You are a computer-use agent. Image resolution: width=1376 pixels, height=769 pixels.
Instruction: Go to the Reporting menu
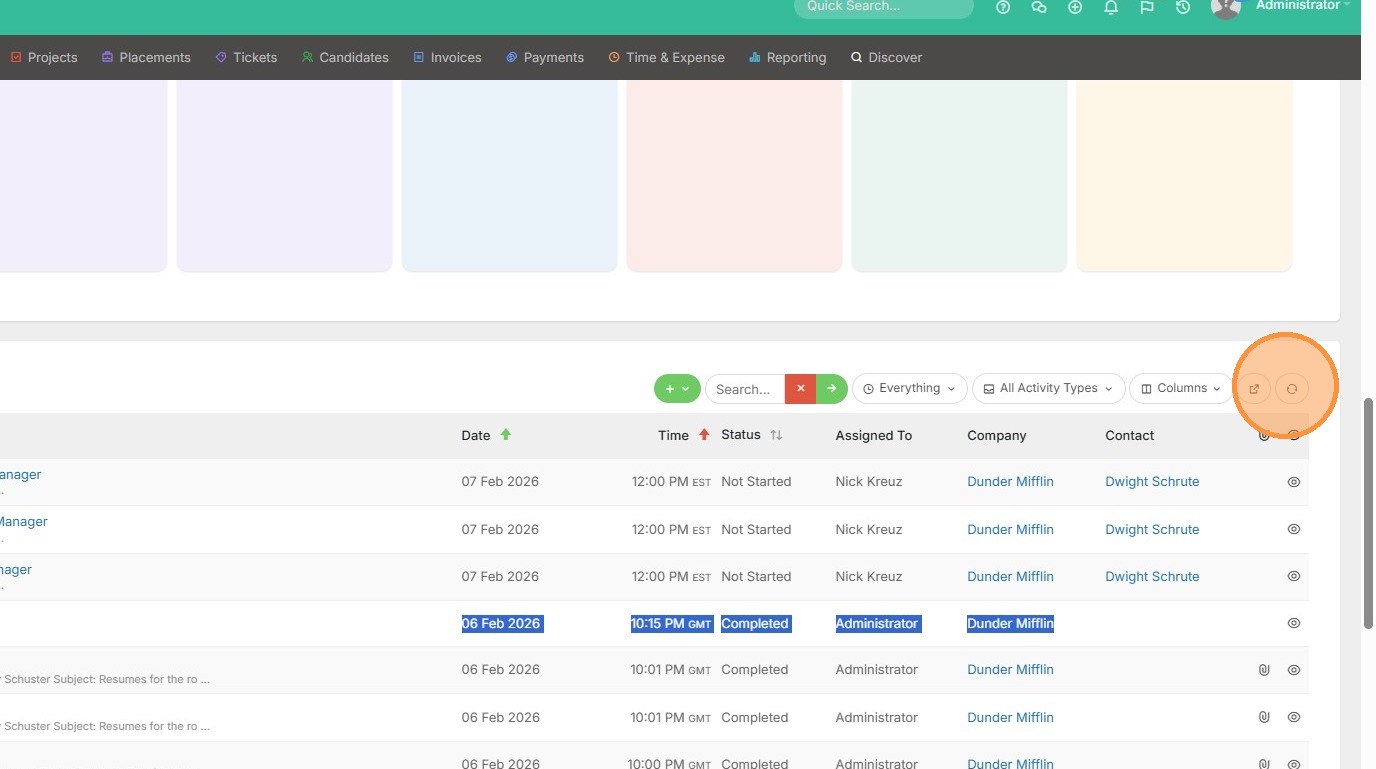click(788, 58)
